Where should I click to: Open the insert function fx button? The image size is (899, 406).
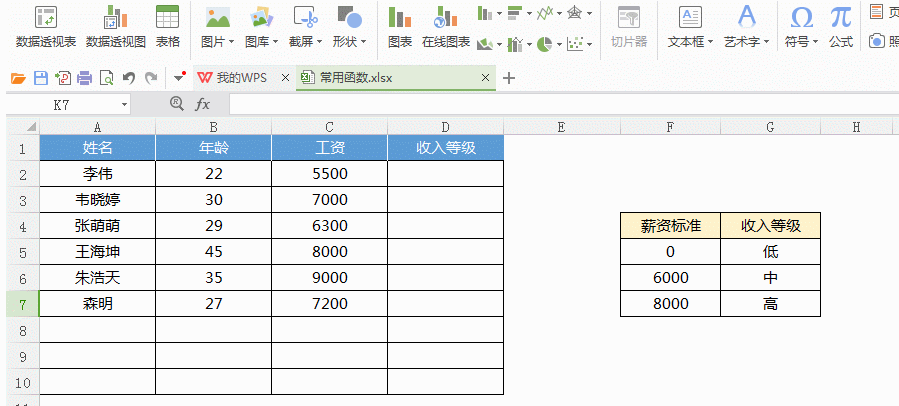[x=202, y=104]
